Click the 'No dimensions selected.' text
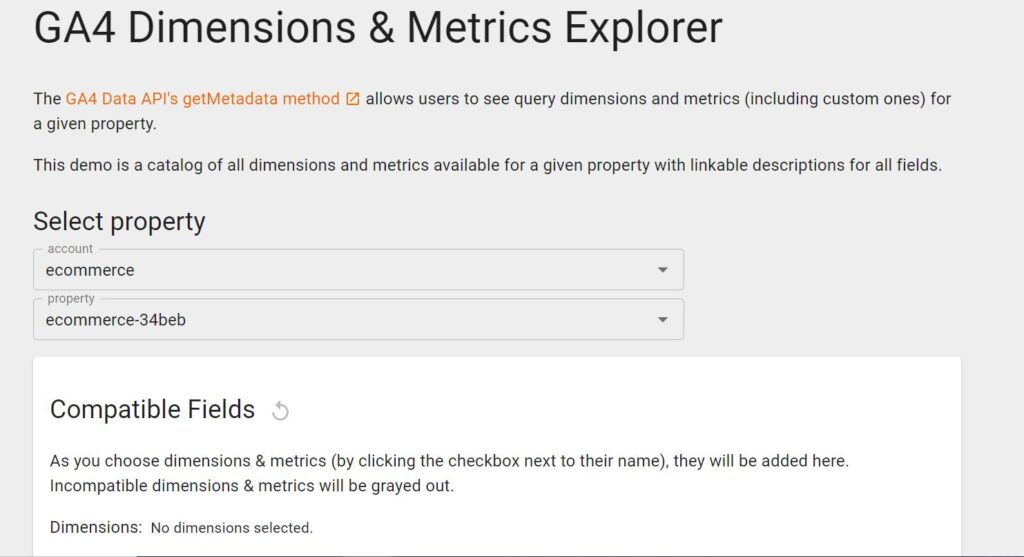The image size is (1024, 557). coord(232,528)
